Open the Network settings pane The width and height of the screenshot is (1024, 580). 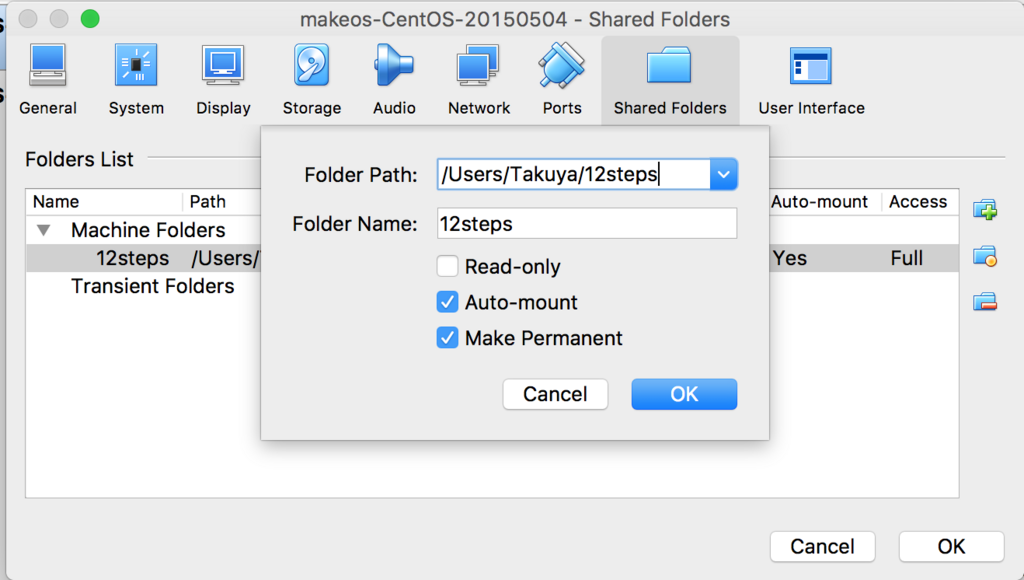point(479,80)
